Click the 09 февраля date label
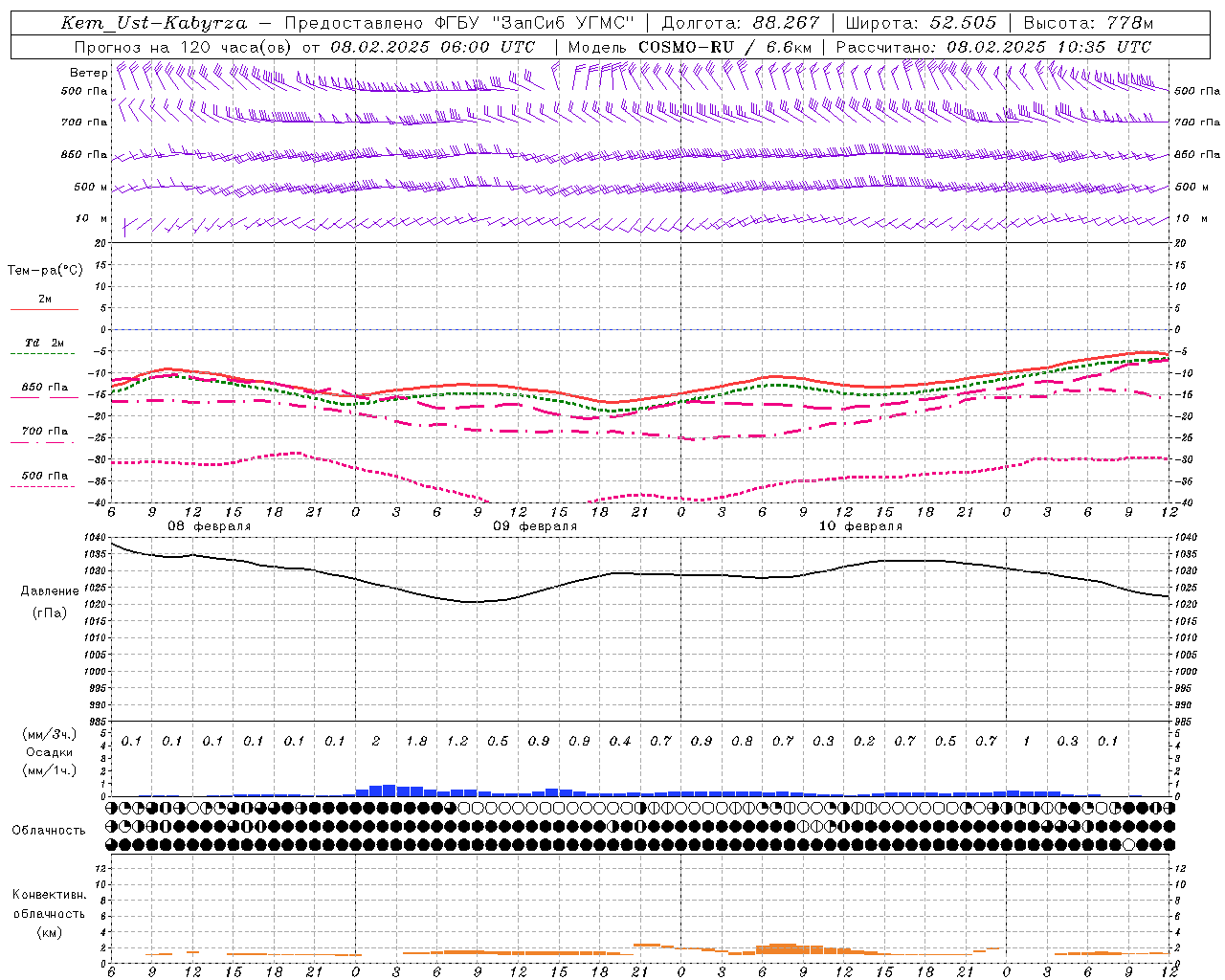This screenshot has height=980, width=1225. coord(535,526)
